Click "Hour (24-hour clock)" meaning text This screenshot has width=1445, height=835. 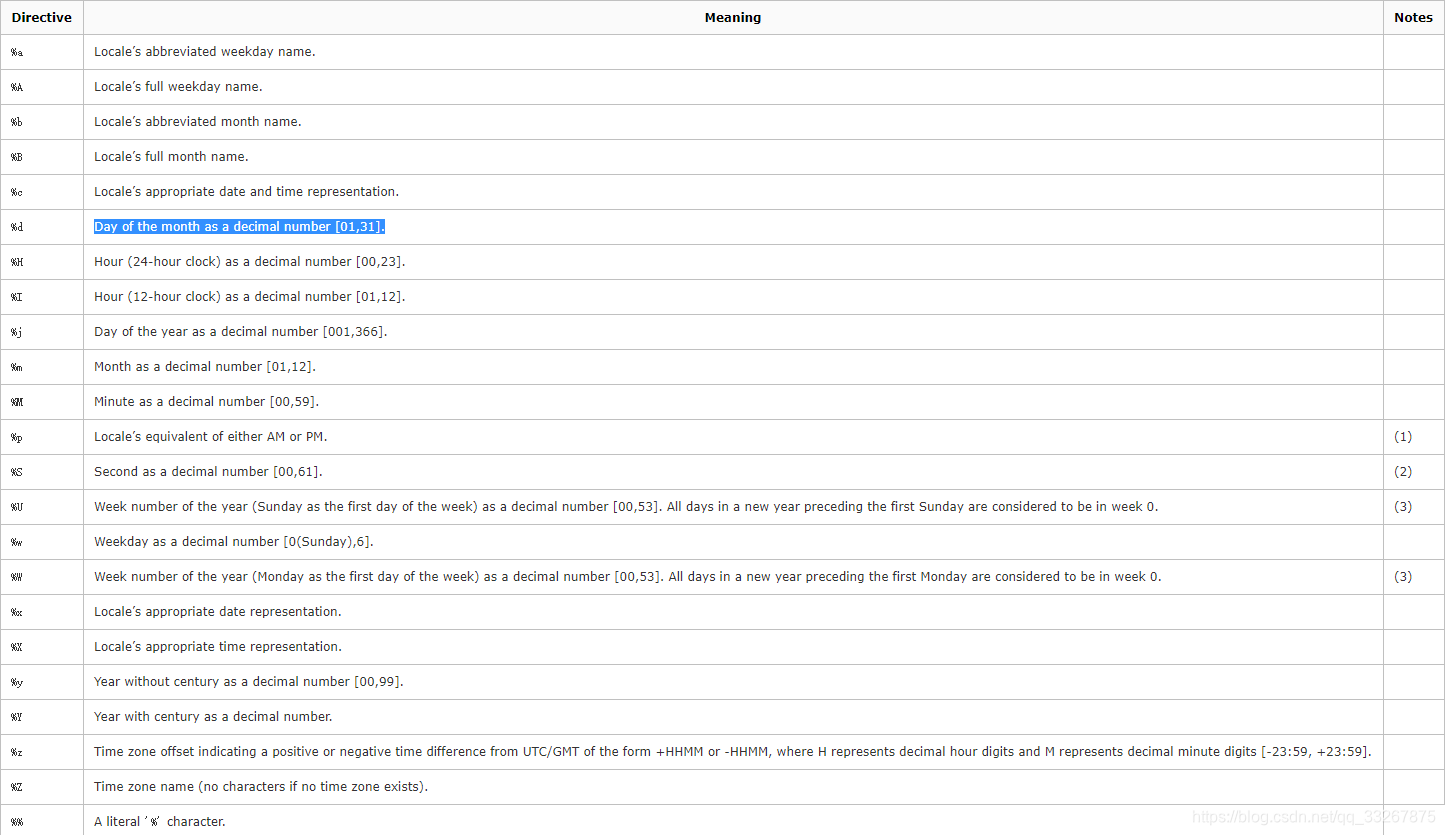pyautogui.click(x=250, y=262)
